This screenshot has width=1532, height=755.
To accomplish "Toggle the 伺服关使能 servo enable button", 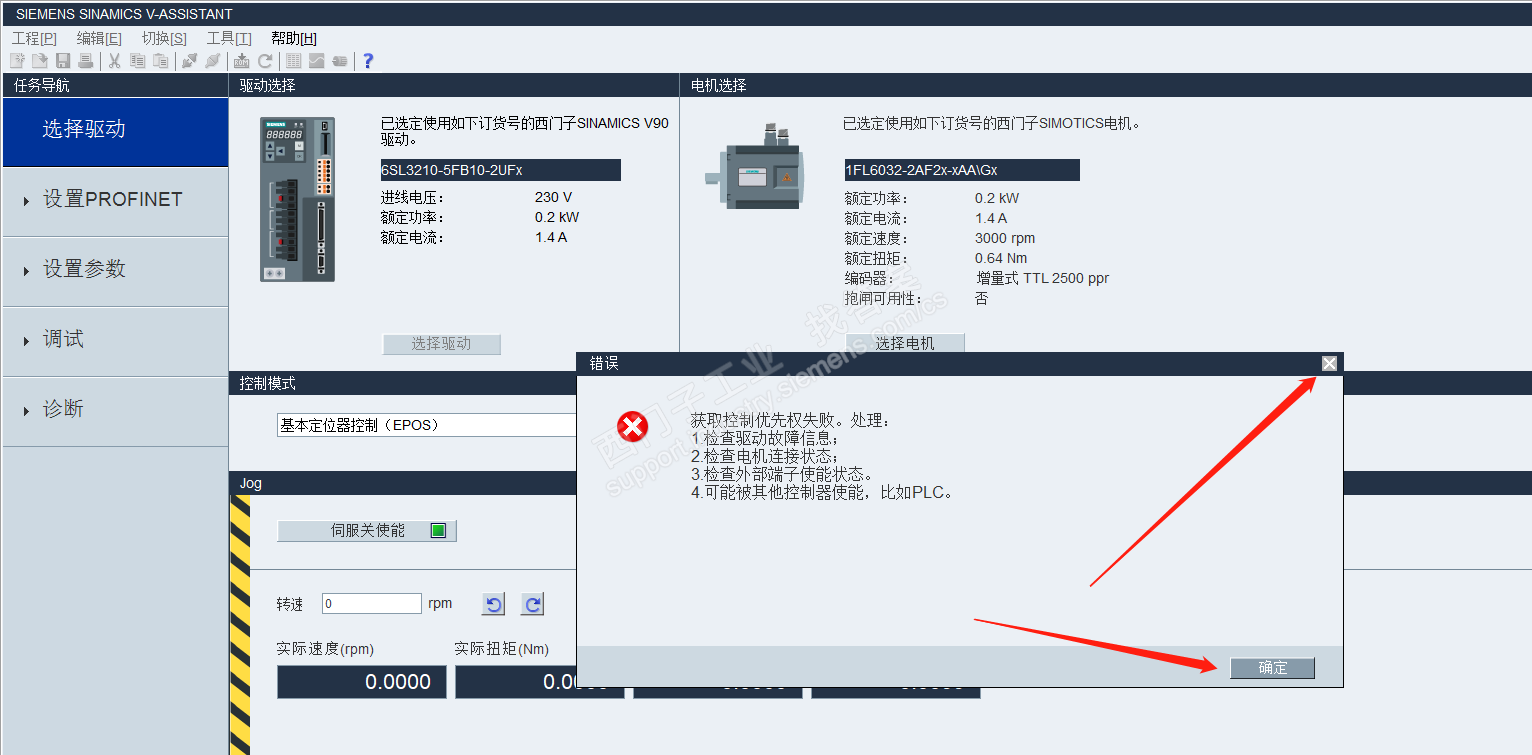I will click(x=367, y=531).
